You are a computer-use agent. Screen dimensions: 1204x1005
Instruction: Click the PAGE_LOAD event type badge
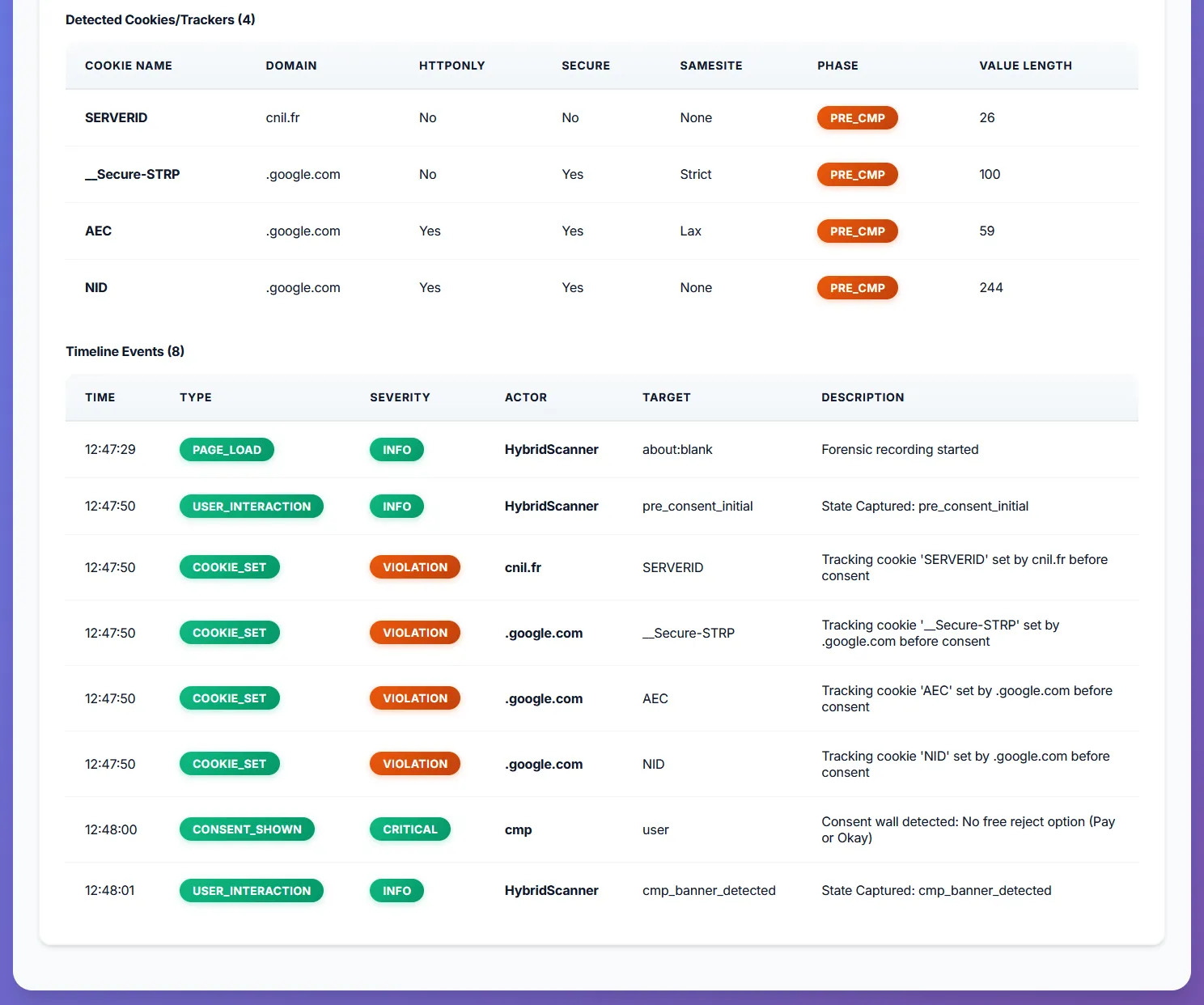(227, 449)
